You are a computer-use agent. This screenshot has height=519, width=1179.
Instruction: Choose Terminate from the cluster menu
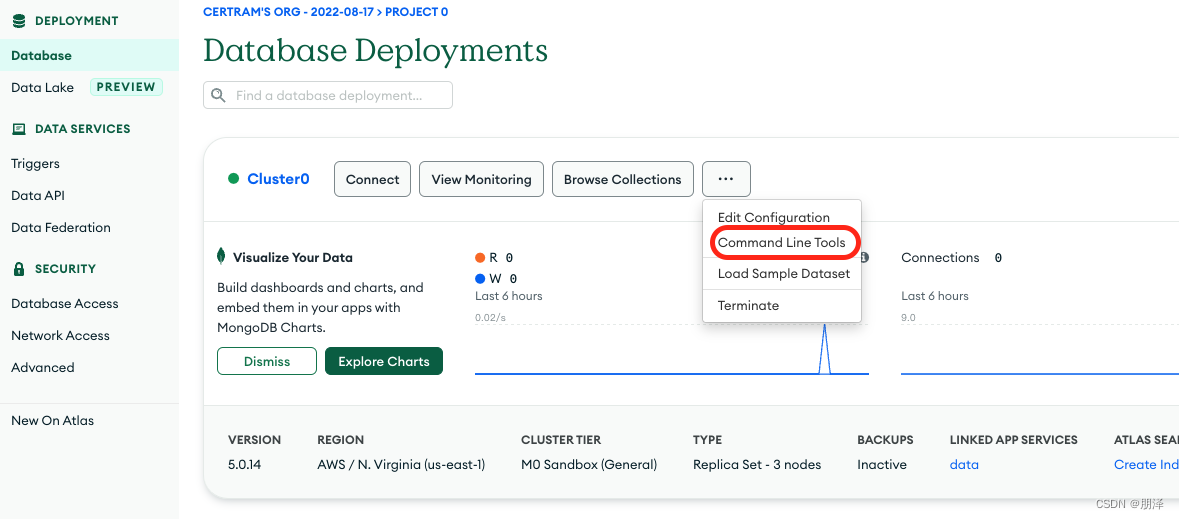coord(748,305)
